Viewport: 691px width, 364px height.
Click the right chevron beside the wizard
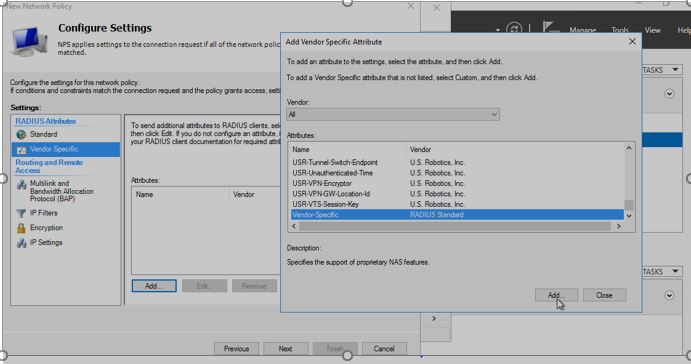pos(434,318)
